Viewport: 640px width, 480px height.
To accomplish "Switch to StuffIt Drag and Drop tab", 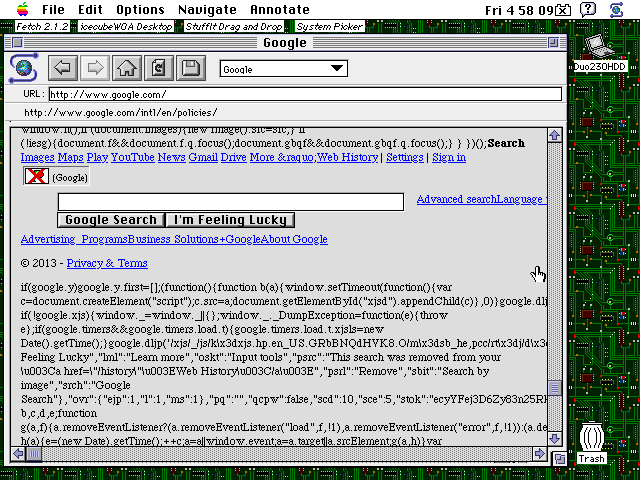I will 234,27.
